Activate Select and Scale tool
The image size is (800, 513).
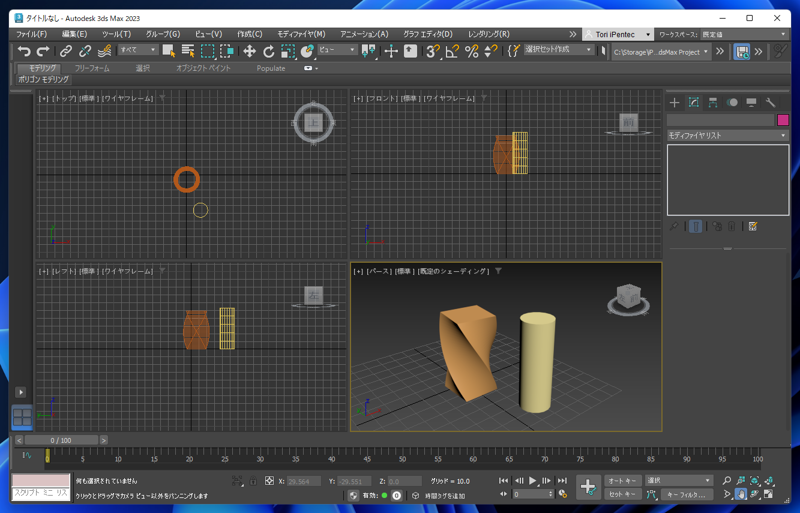coord(288,51)
